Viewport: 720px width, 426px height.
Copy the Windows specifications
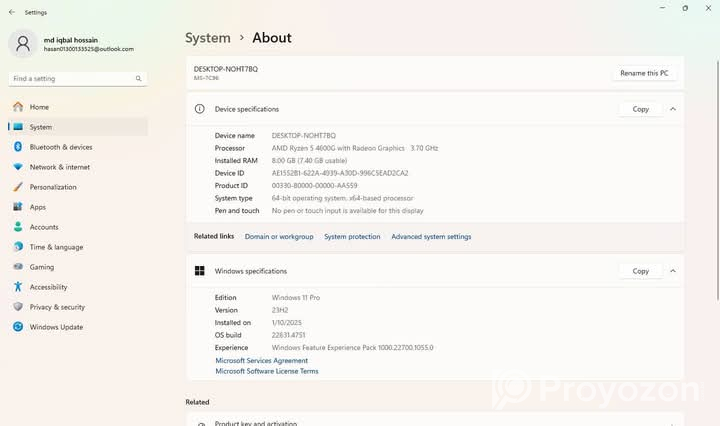coord(641,271)
